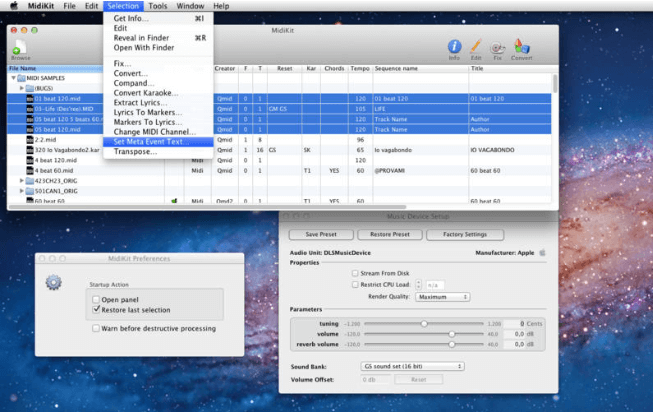Viewport: 653px width, 413px height.
Task: Choose Lyrics To Markers menu item
Action: click(158, 112)
